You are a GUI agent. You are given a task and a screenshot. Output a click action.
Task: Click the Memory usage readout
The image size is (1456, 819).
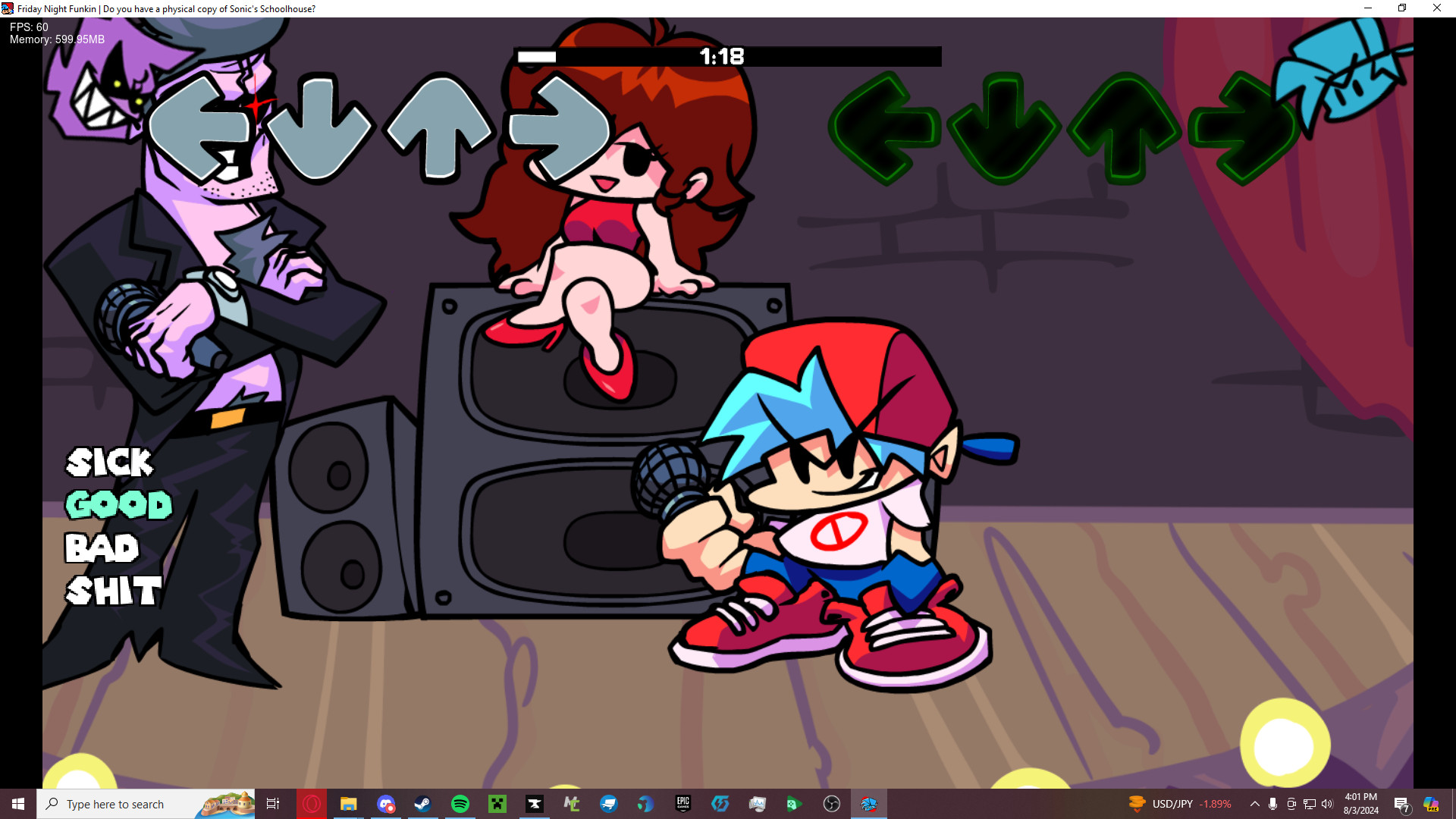57,39
